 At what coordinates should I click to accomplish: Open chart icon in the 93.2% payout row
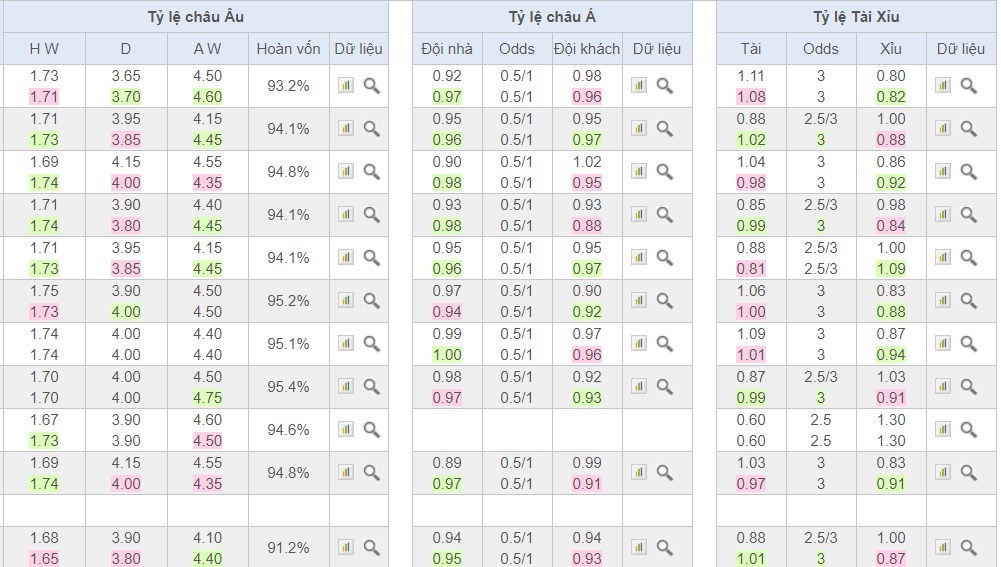(346, 86)
